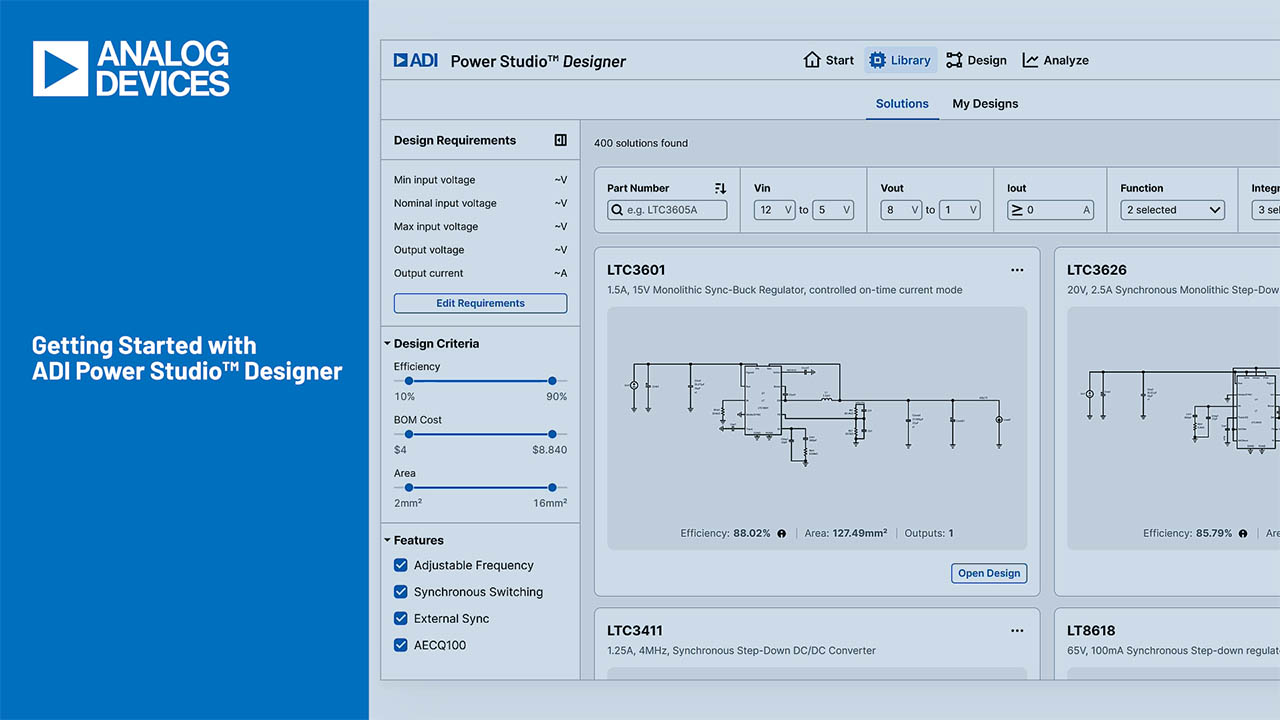
Task: Open the Function dropdown showing 2 selected
Action: click(1173, 210)
